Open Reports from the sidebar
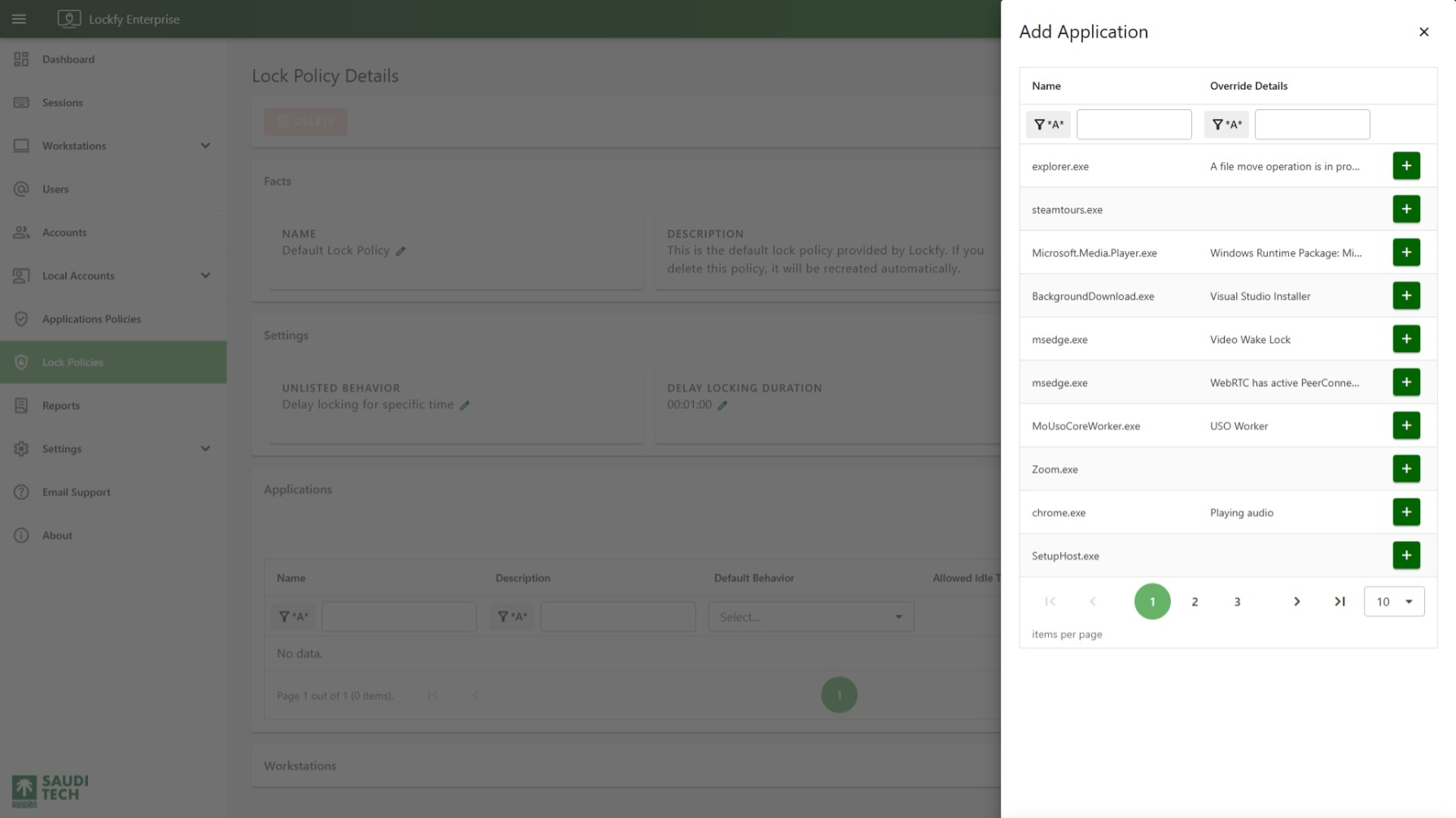 tap(113, 405)
